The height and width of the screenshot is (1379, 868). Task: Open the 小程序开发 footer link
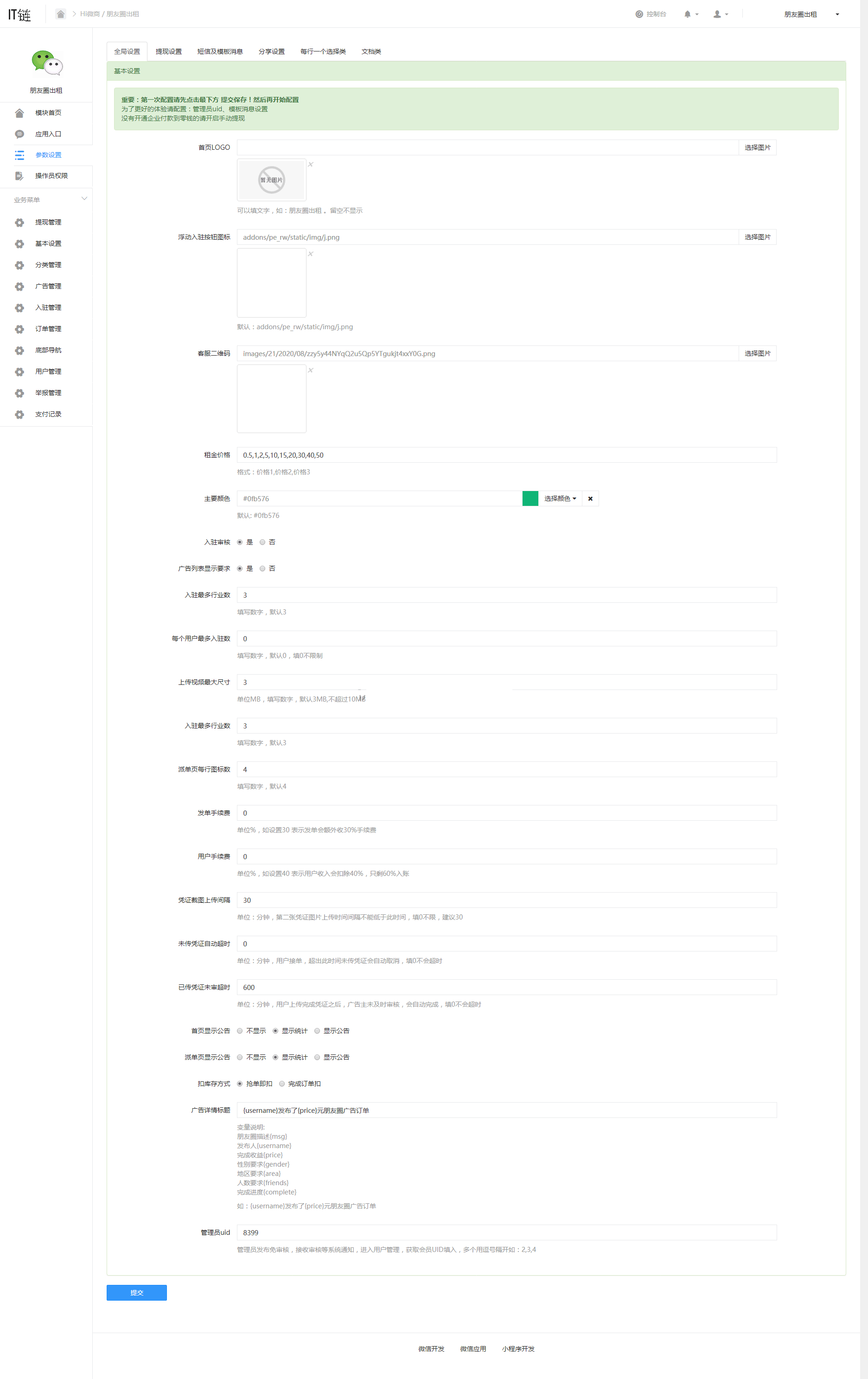click(x=518, y=1349)
